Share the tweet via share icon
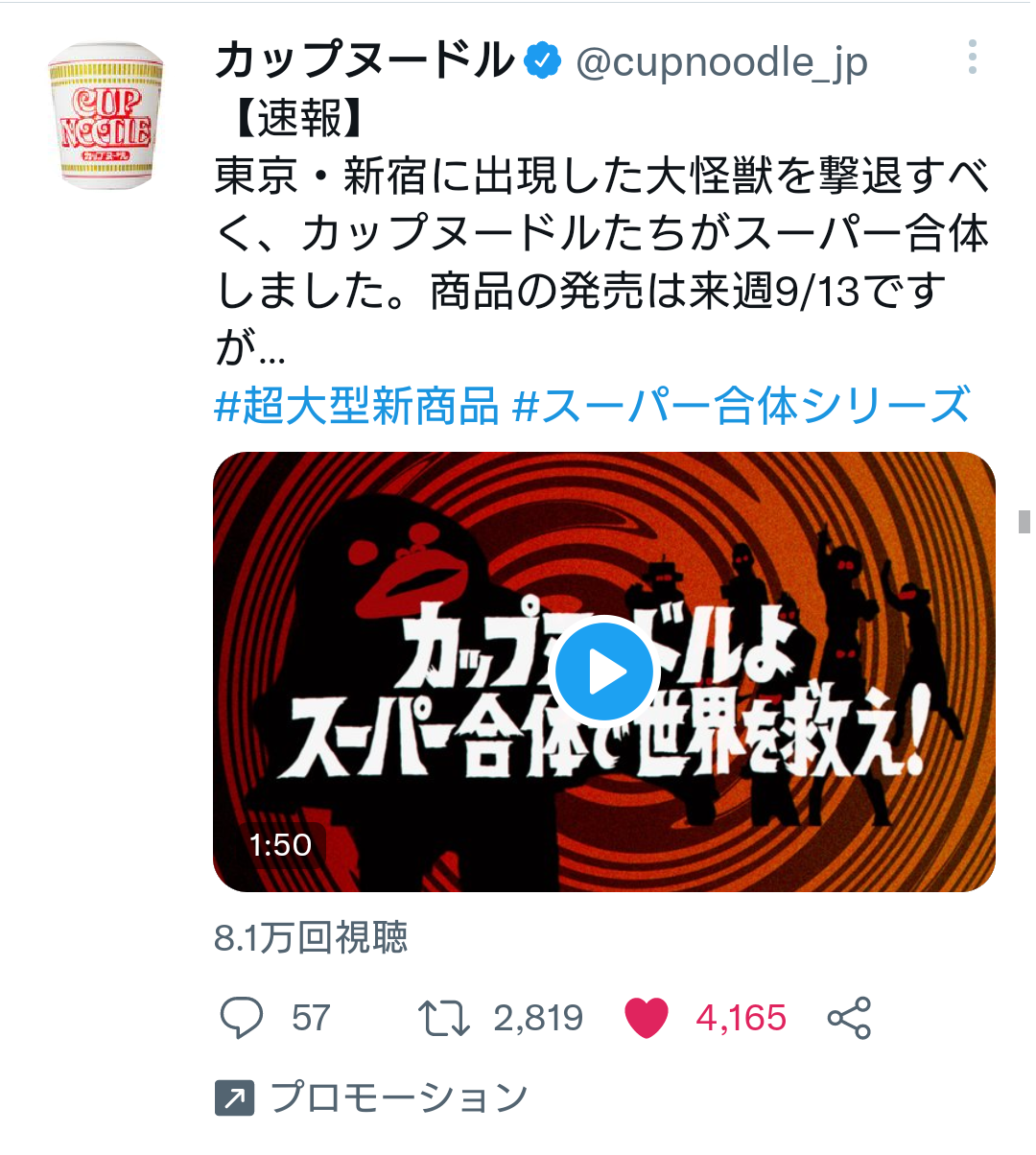 pyautogui.click(x=849, y=1018)
